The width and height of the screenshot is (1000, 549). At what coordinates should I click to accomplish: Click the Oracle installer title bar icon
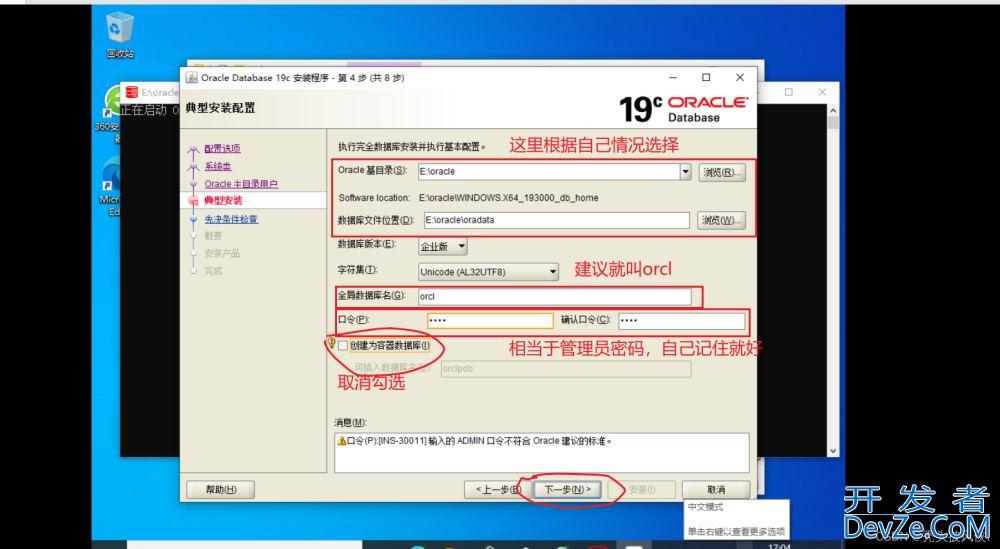click(x=191, y=78)
